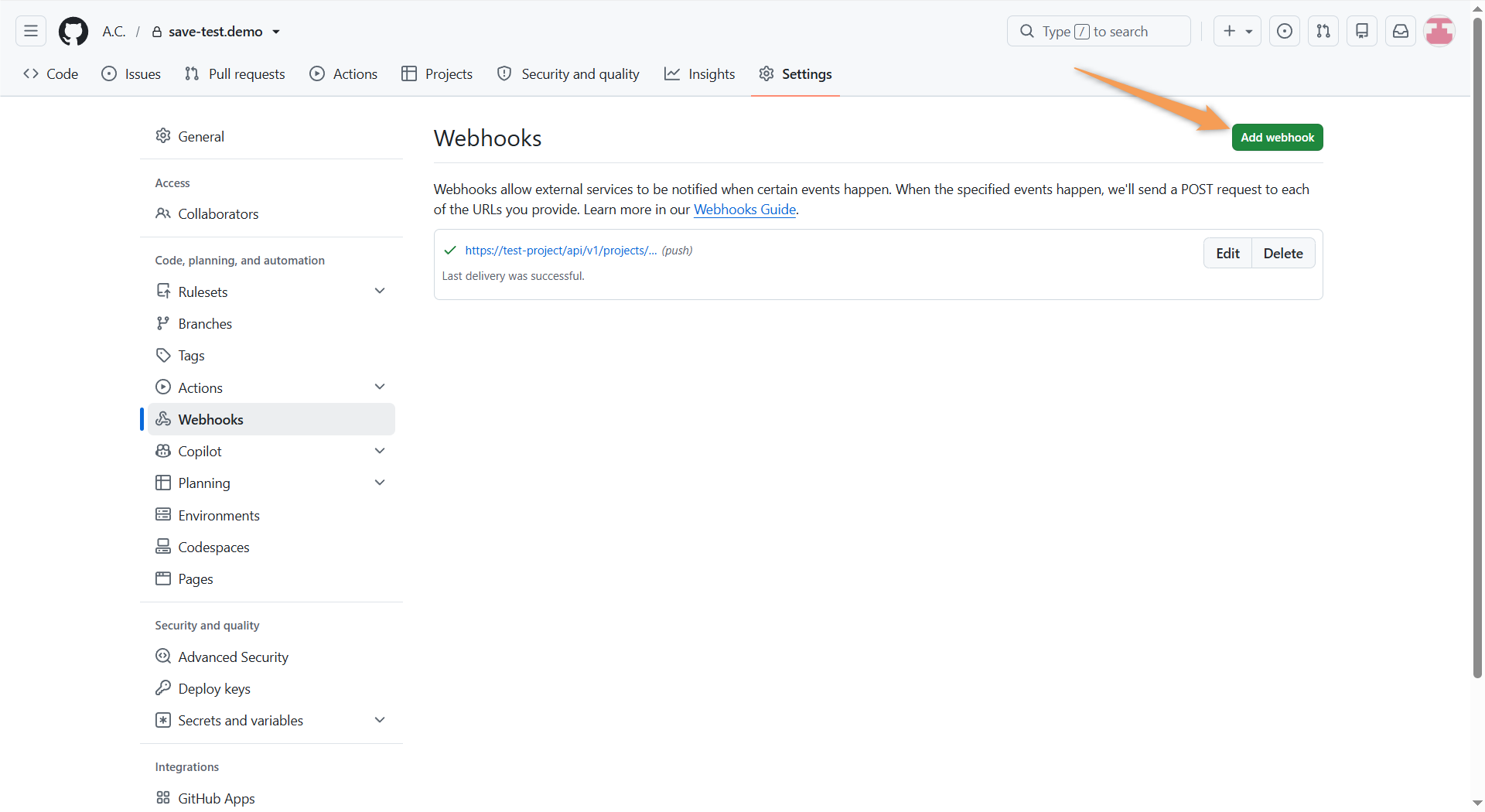1485x812 pixels.
Task: Expand the Copilot chevron
Action: tap(380, 451)
